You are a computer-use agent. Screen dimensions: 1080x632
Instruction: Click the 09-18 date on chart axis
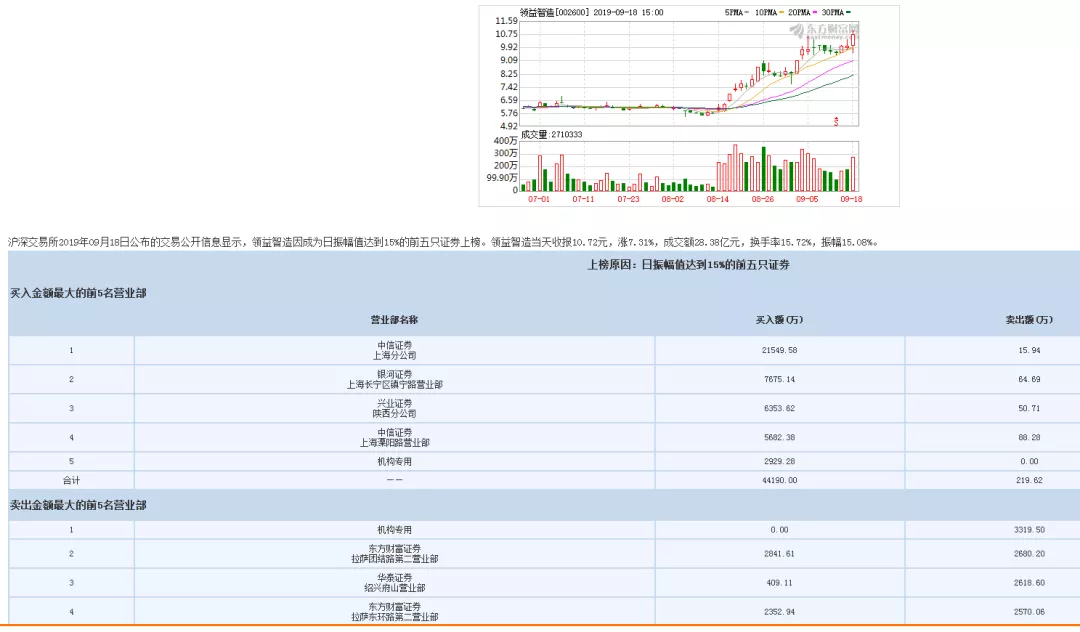pyautogui.click(x=851, y=199)
